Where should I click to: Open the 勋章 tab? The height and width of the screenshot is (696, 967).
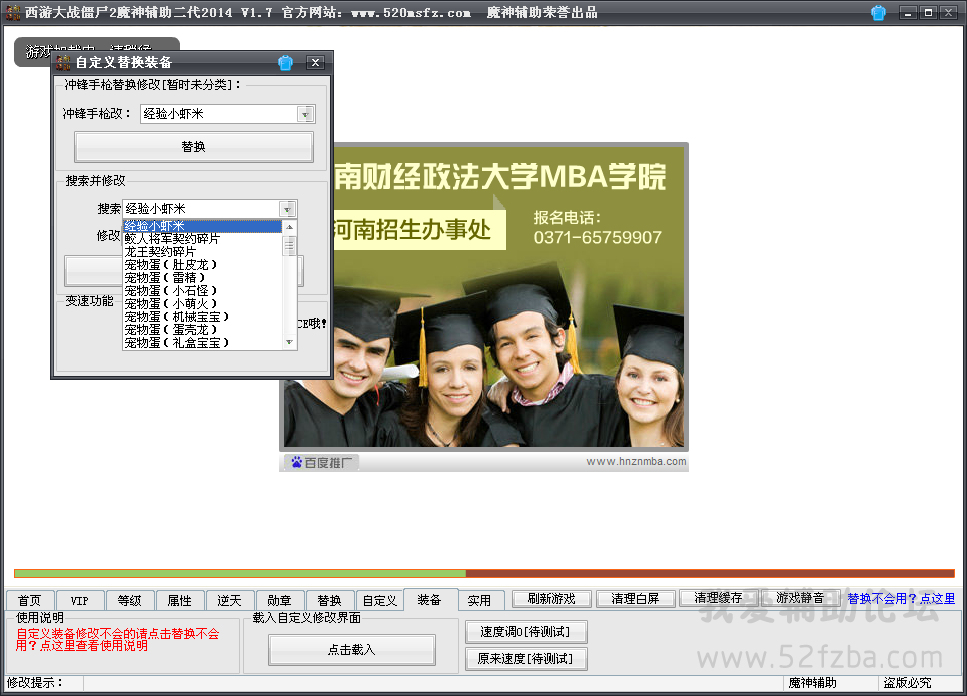[x=279, y=600]
